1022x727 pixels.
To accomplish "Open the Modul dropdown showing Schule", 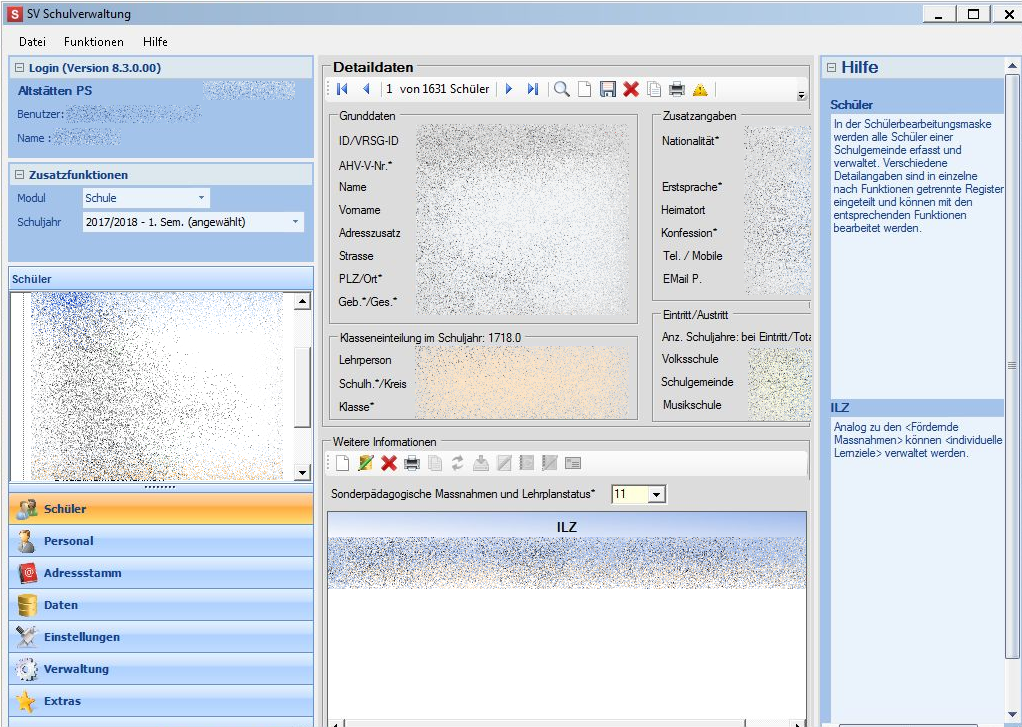I will [201, 198].
